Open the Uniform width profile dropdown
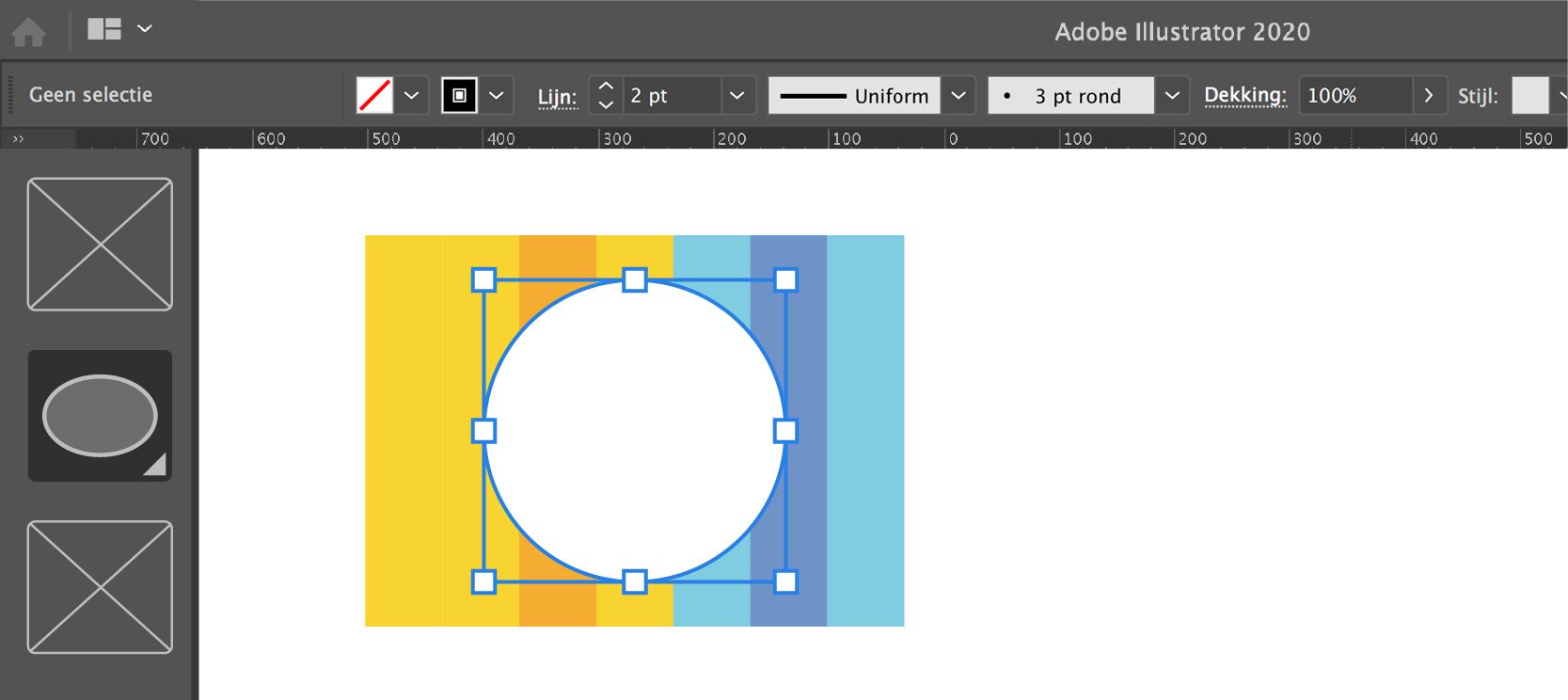The height and width of the screenshot is (700, 1568). tap(958, 95)
